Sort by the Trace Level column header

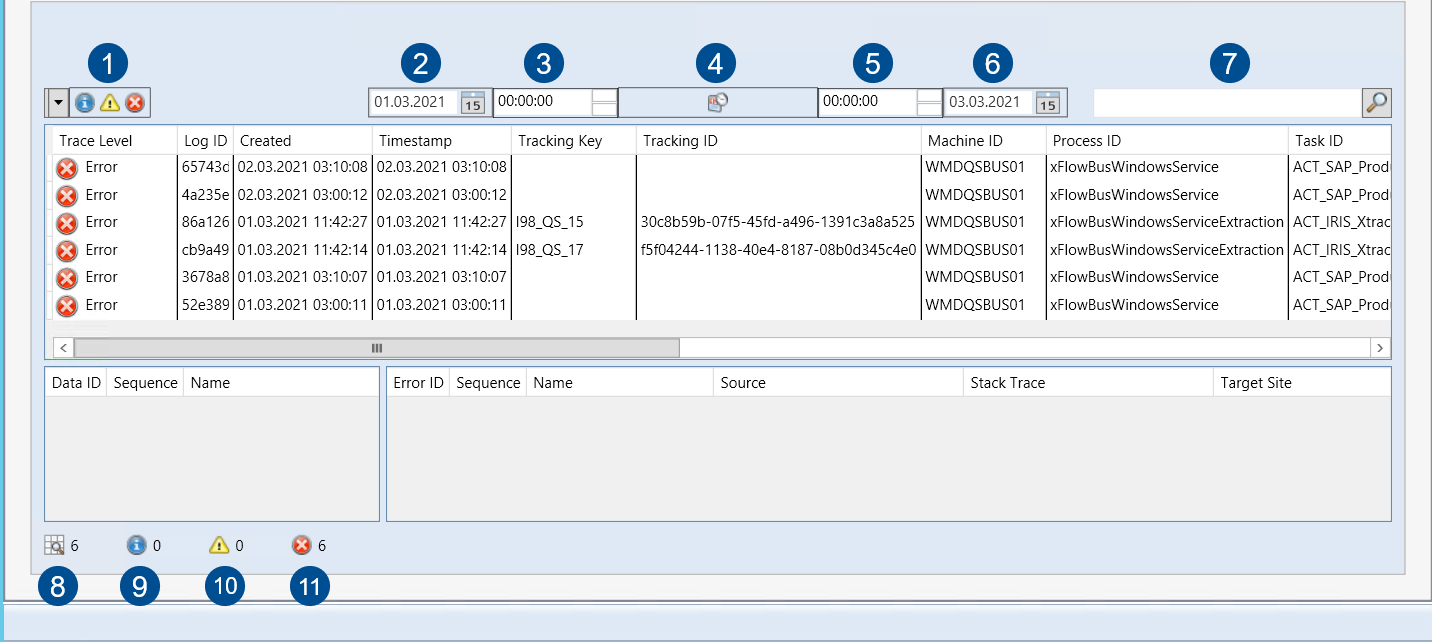click(96, 141)
